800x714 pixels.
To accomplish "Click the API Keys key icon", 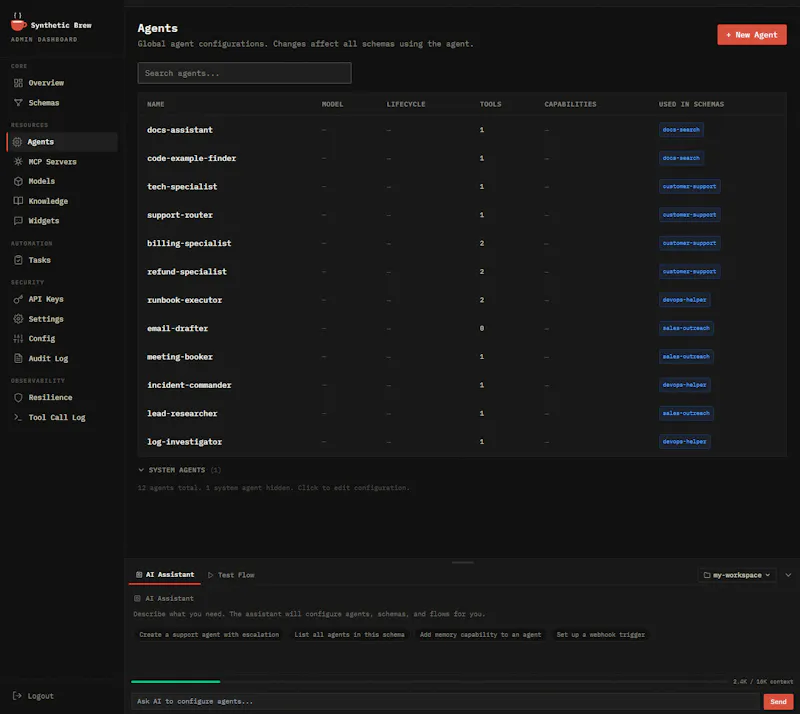I will [18, 299].
